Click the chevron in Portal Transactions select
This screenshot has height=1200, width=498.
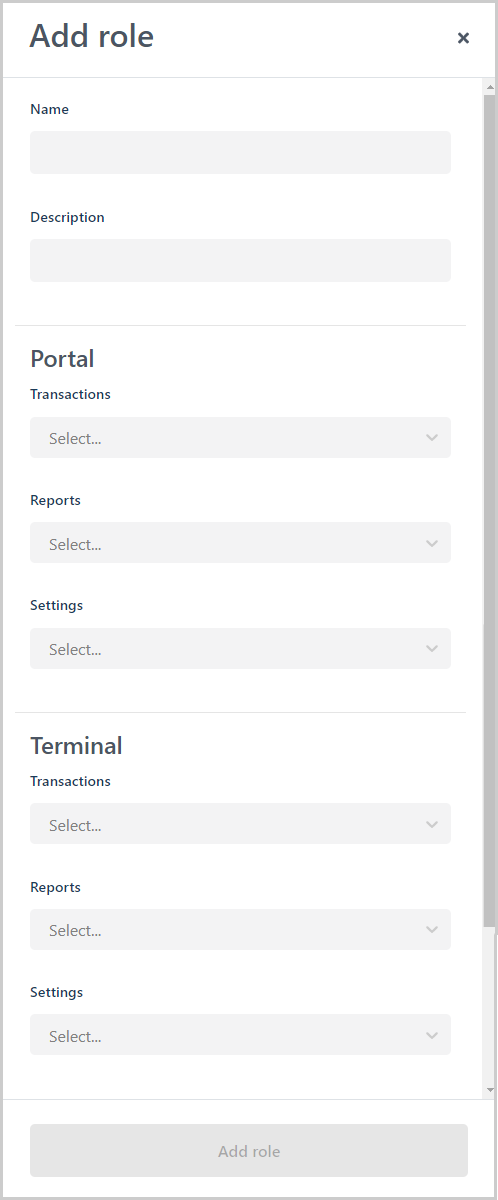coord(432,438)
